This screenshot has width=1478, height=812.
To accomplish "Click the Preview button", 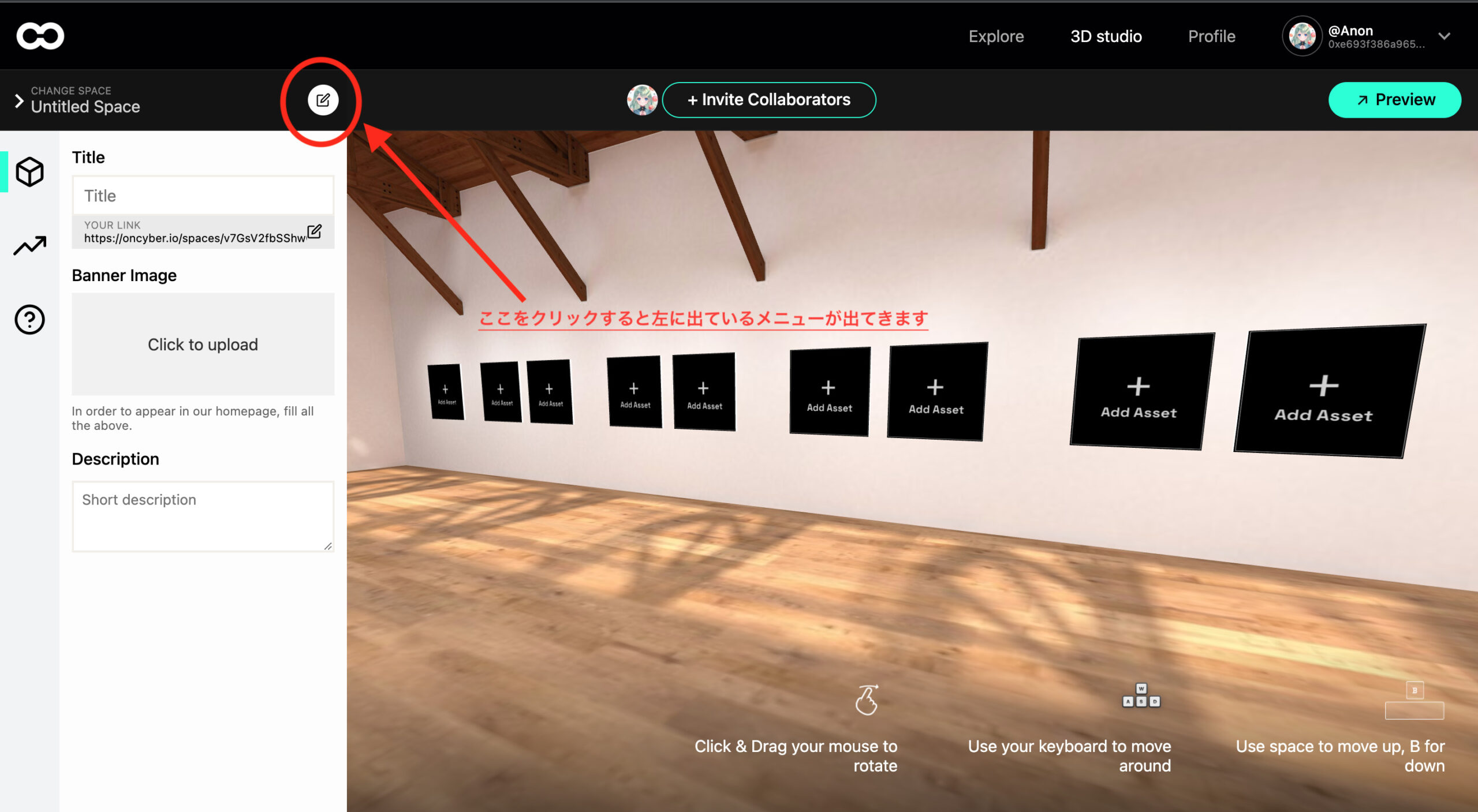I will pyautogui.click(x=1394, y=100).
